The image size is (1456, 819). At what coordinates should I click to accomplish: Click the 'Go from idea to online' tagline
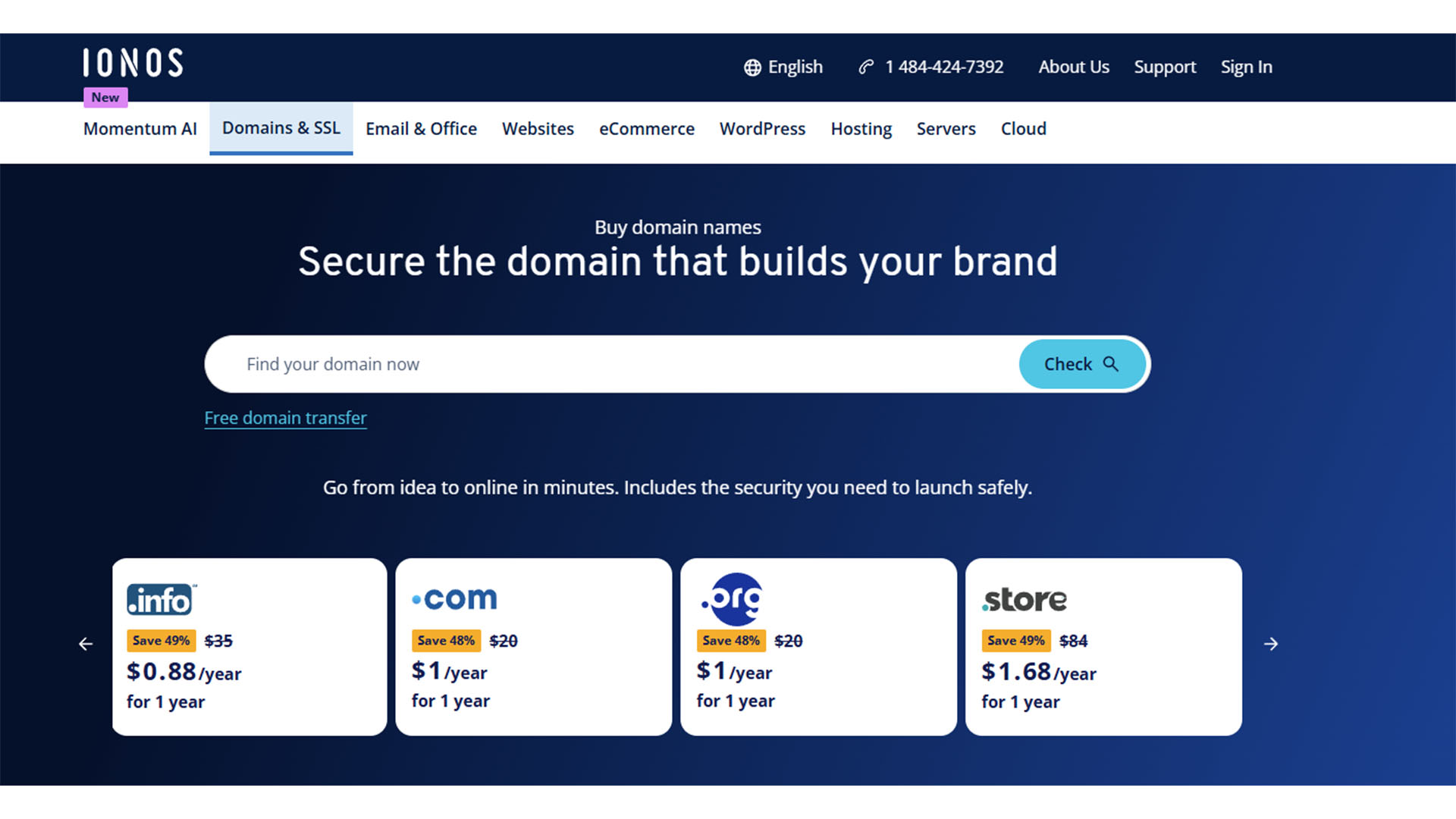(677, 488)
